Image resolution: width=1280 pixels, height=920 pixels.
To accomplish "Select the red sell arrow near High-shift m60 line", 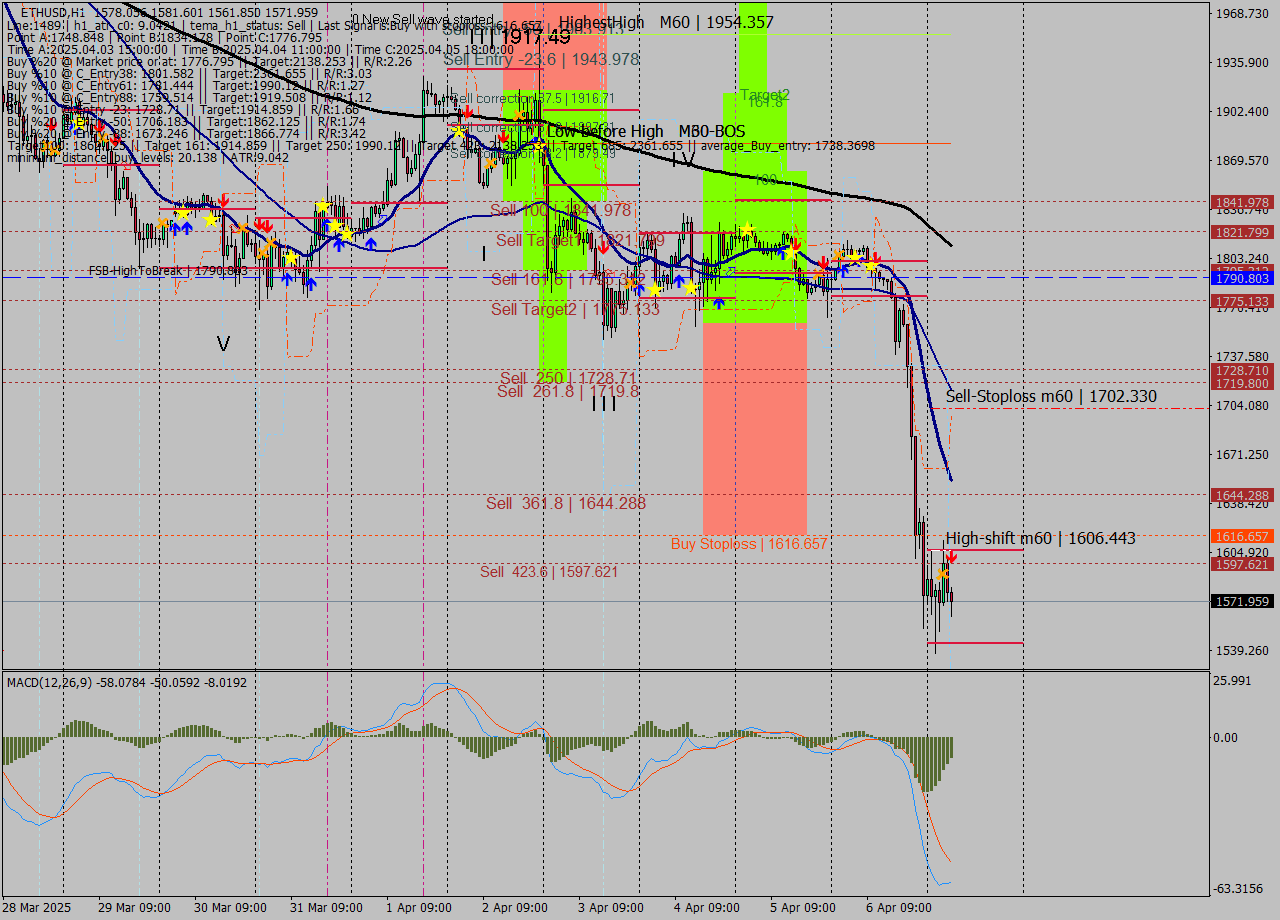I will pyautogui.click(x=950, y=557).
